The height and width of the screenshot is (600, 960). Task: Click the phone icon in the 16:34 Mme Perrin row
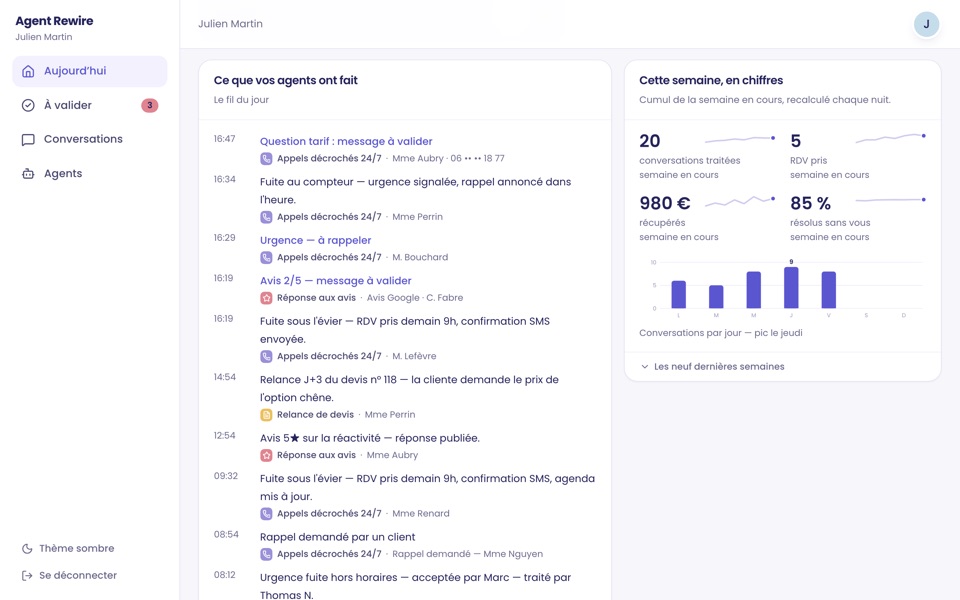266,217
